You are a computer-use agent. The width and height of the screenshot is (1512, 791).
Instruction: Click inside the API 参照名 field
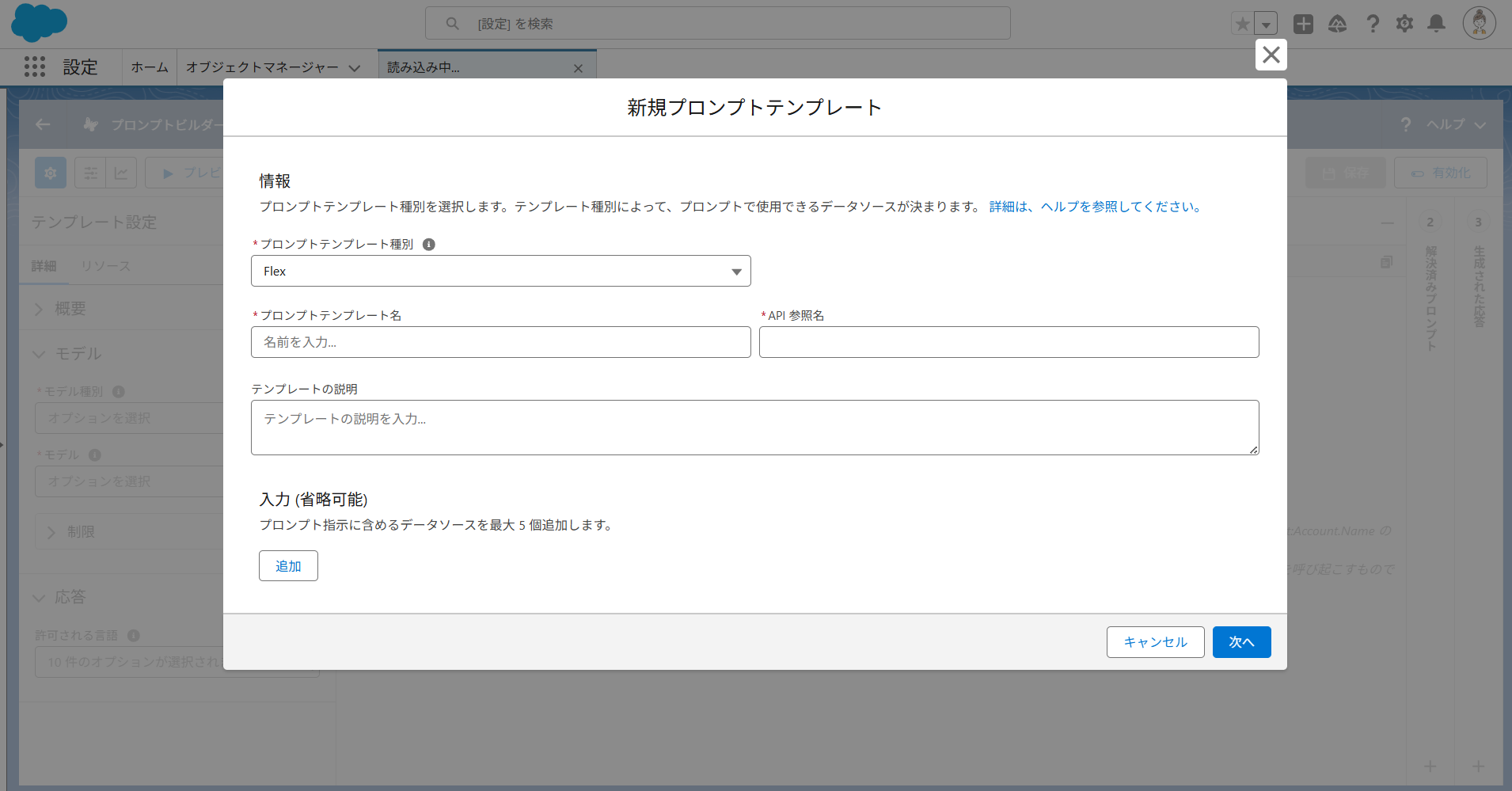1008,342
